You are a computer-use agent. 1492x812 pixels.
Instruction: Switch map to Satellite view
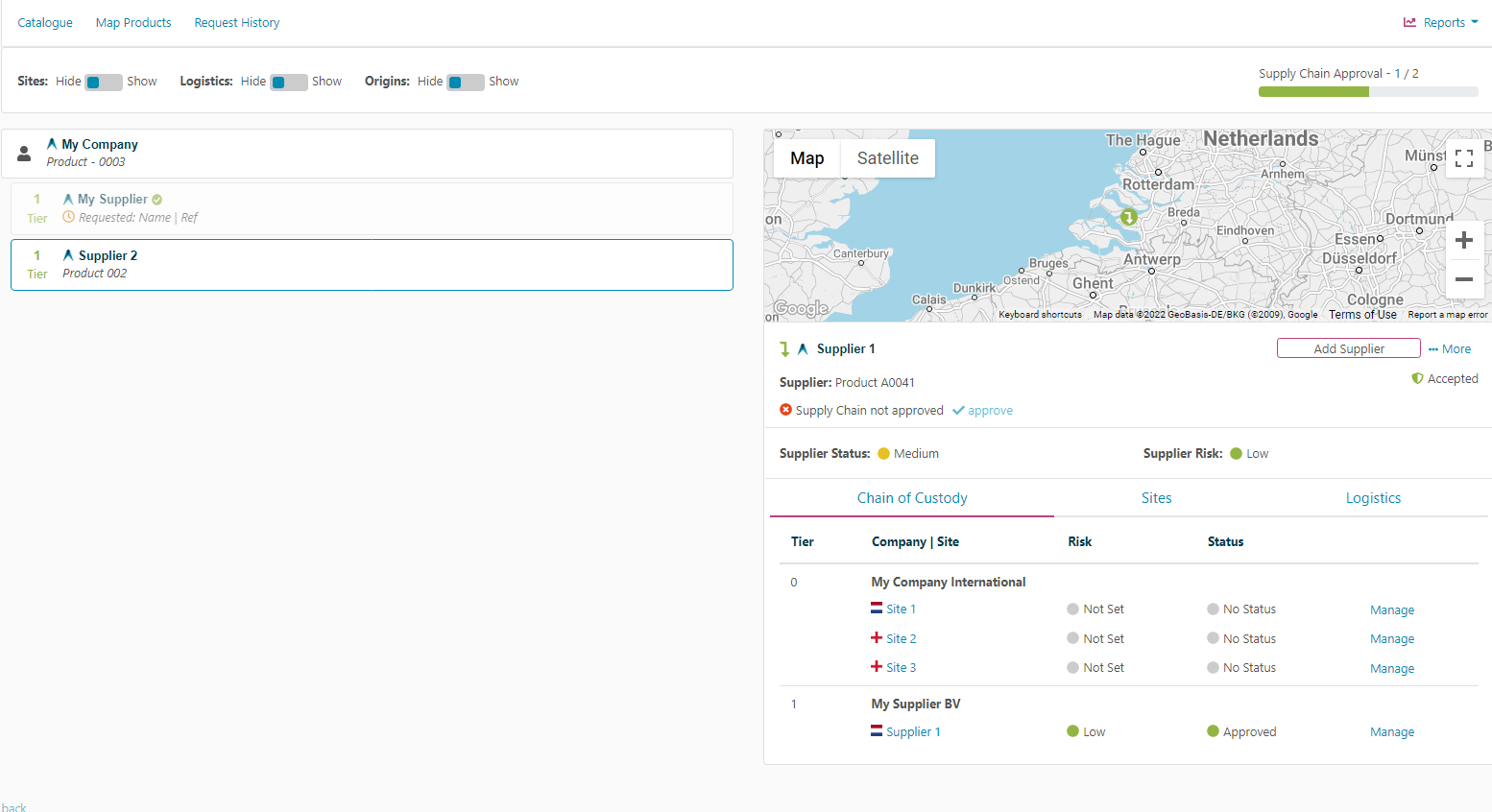pos(887,158)
